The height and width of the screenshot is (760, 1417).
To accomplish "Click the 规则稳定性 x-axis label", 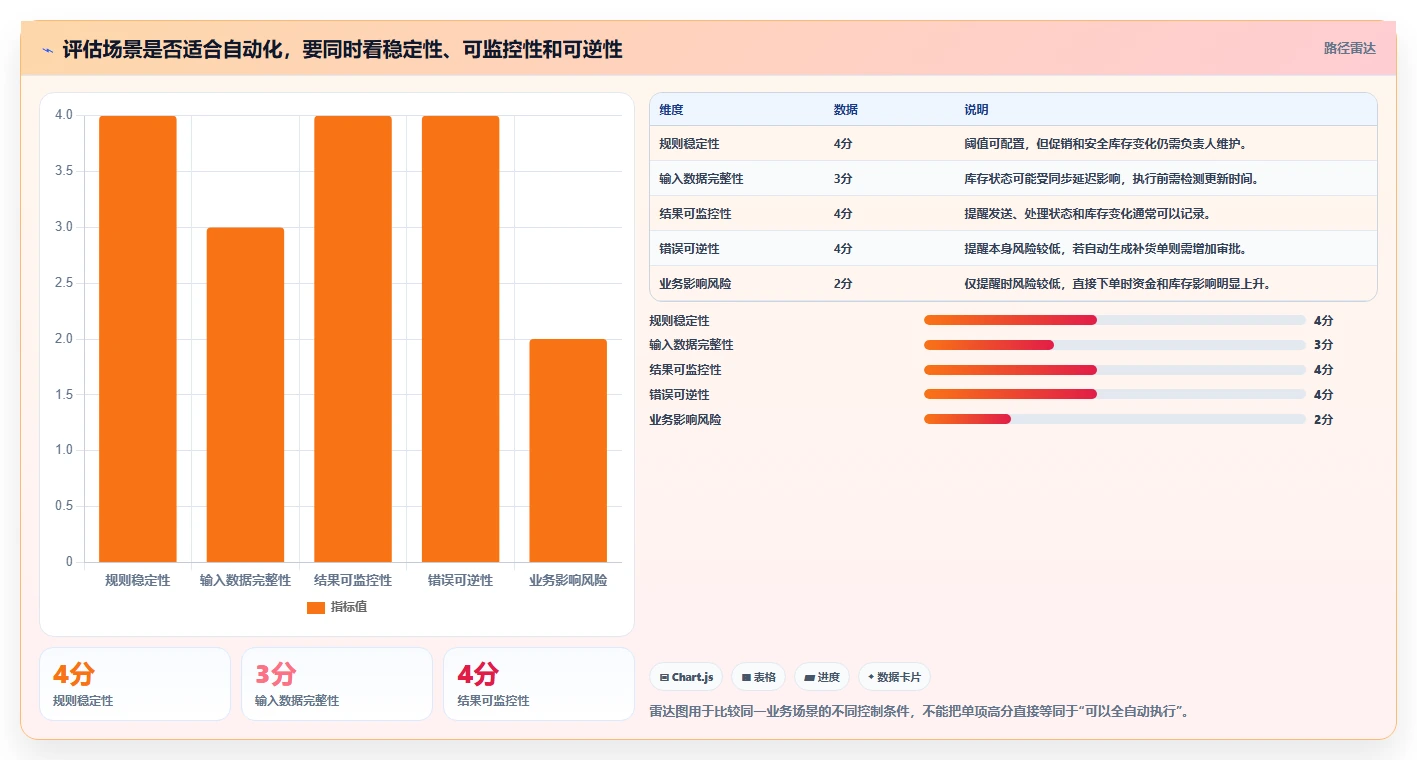I will point(138,580).
